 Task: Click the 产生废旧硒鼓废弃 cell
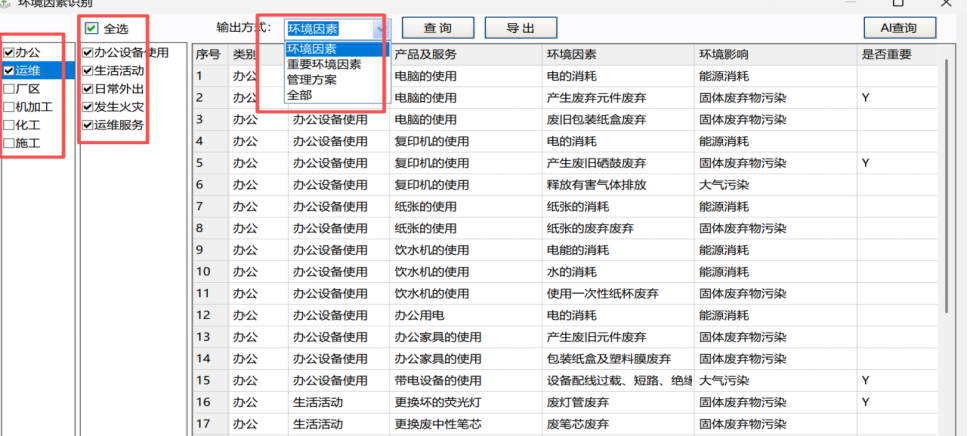coord(618,163)
